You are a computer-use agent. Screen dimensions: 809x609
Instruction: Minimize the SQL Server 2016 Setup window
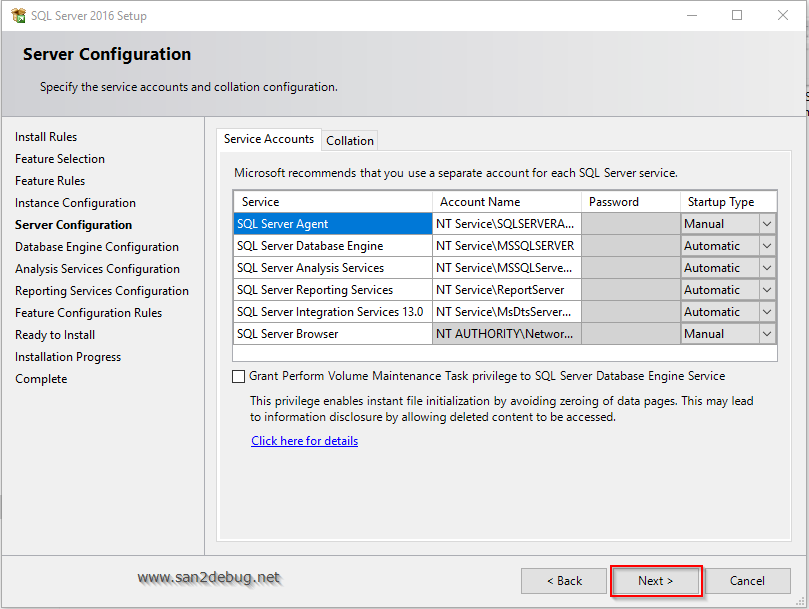691,16
